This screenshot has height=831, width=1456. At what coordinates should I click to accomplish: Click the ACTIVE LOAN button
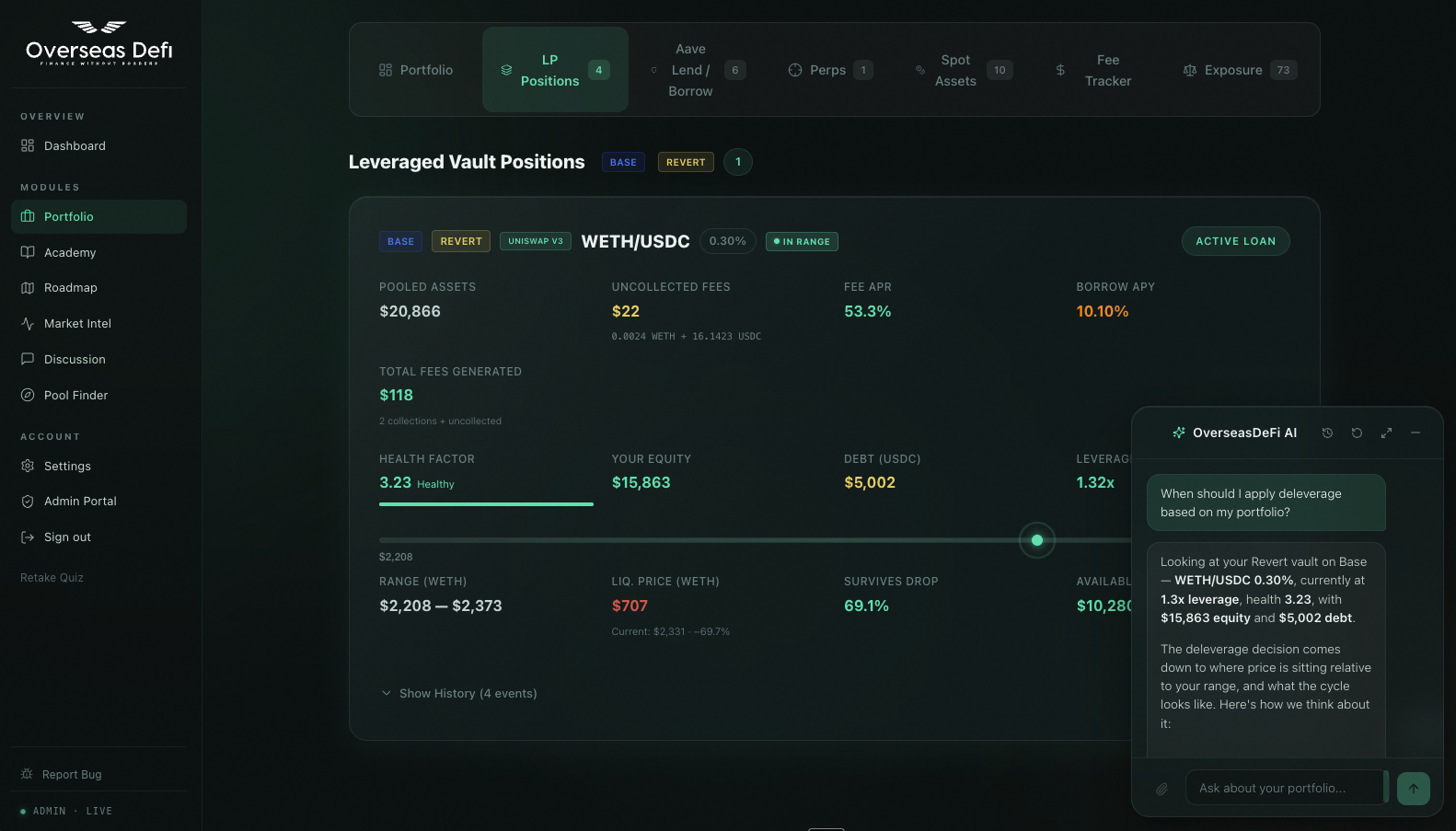[1235, 241]
